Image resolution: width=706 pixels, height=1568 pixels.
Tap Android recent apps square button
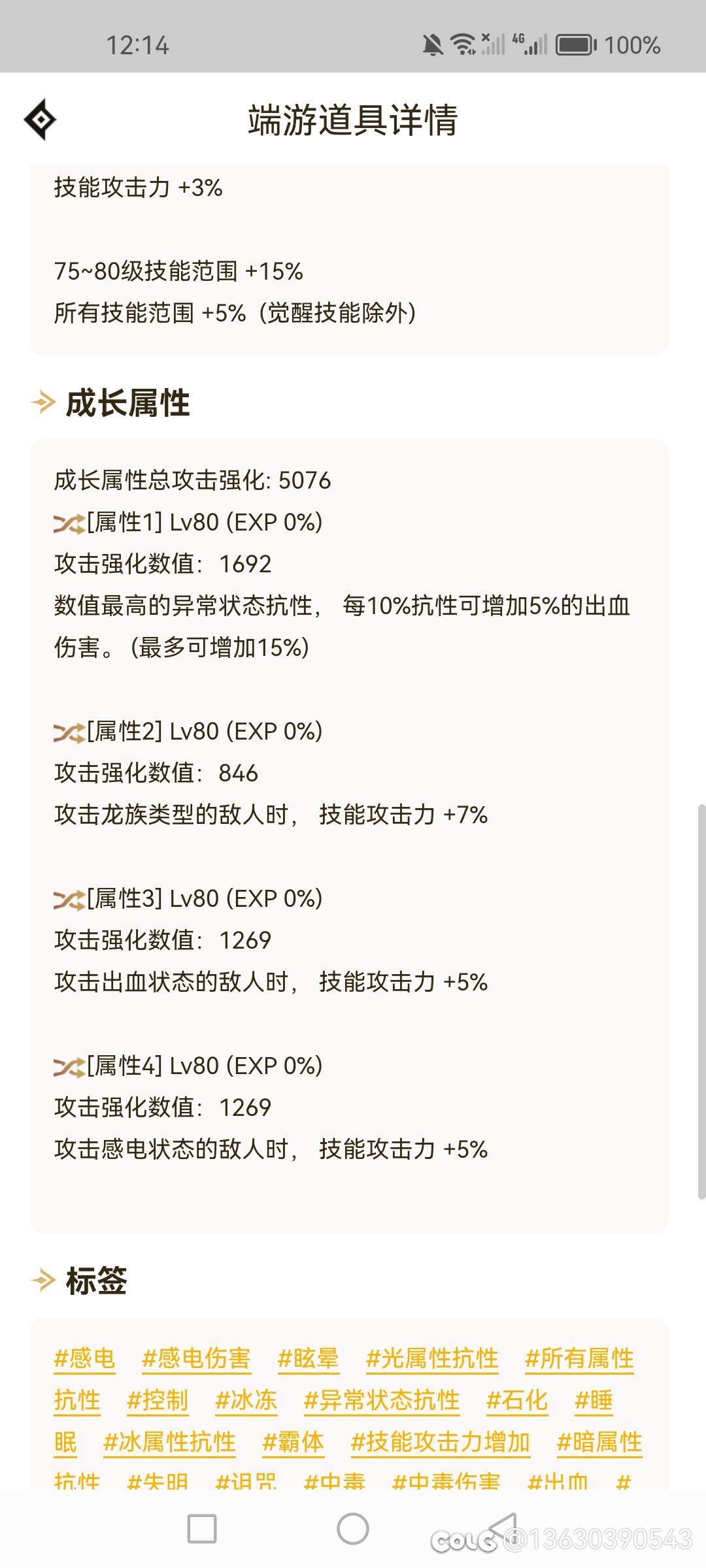202,1529
